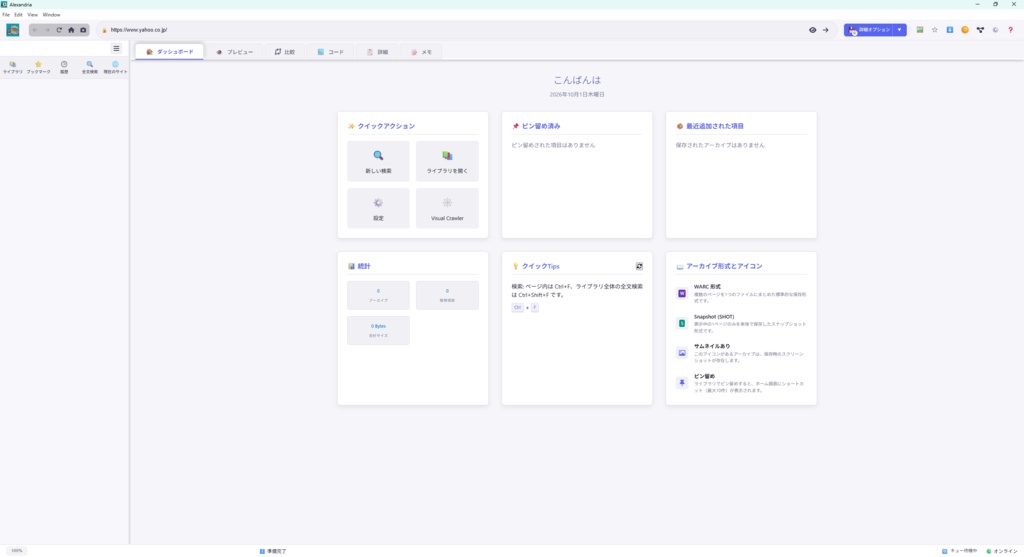1024x557 pixels.
Task: Open the Window menu
Action: pos(52,14)
